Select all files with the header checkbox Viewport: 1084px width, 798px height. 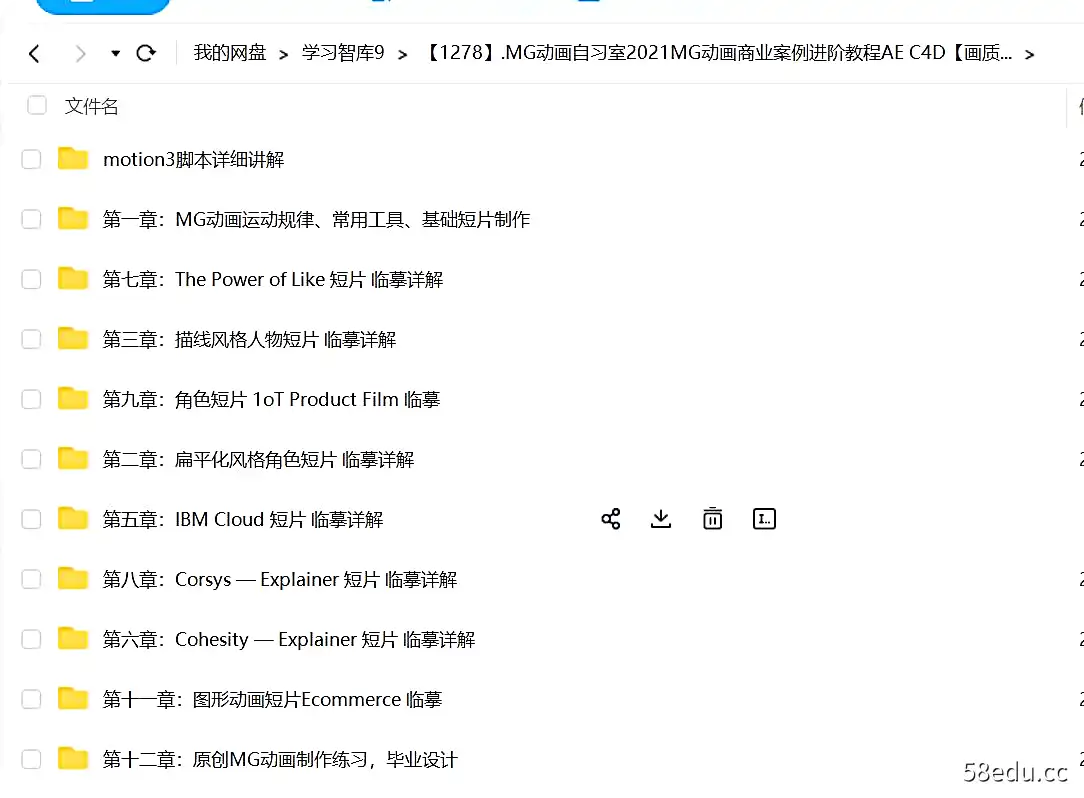pyautogui.click(x=36, y=105)
